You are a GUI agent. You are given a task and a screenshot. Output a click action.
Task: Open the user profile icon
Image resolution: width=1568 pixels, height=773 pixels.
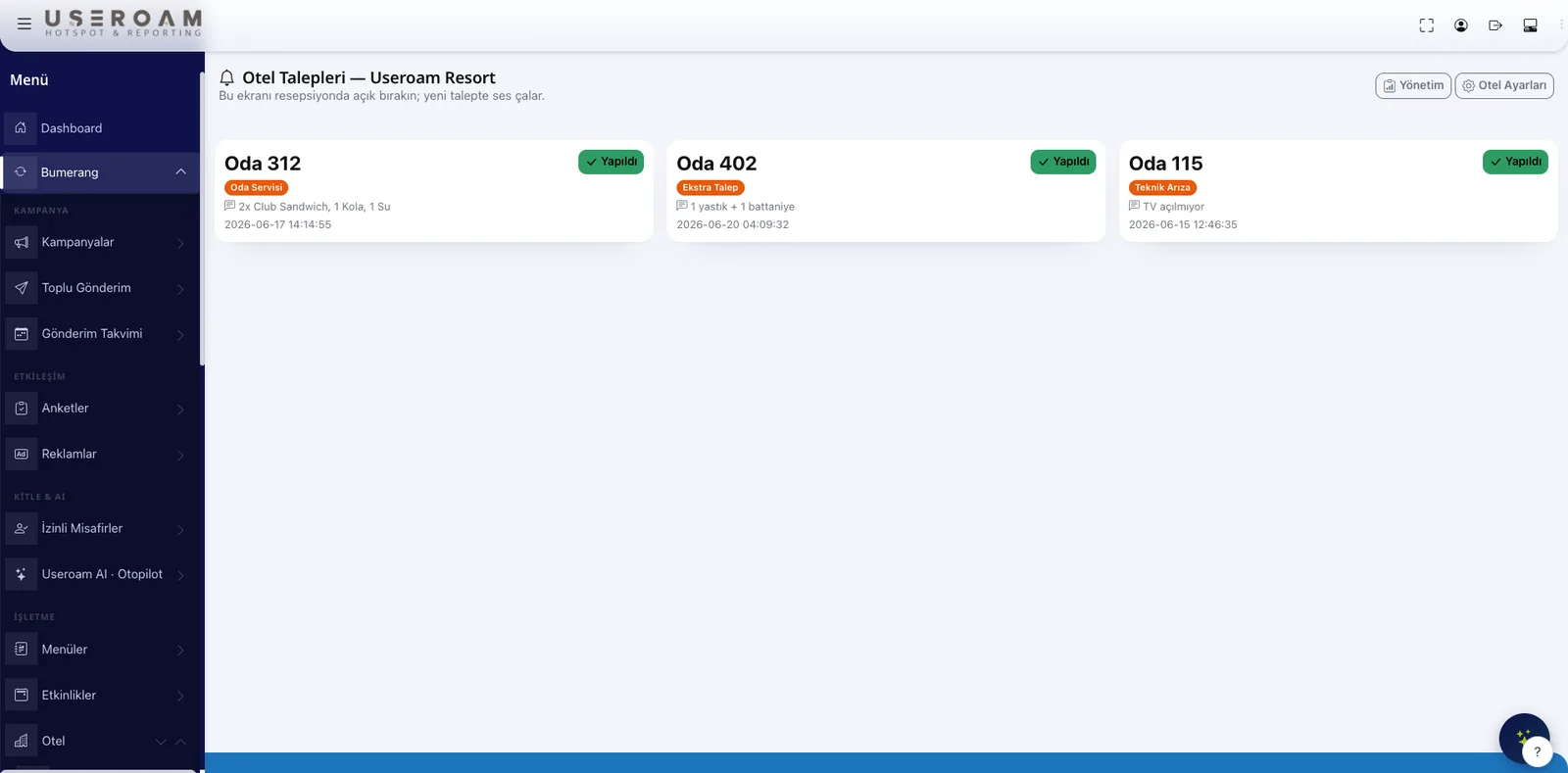(x=1461, y=25)
